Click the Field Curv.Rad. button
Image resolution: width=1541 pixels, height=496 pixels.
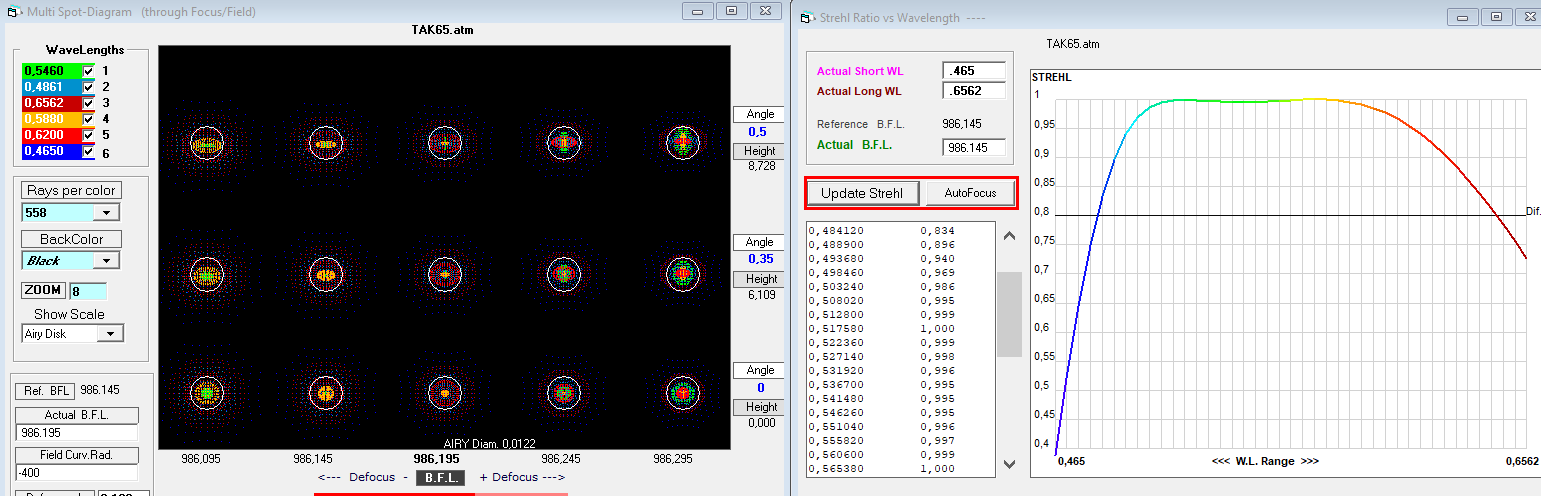pyautogui.click(x=78, y=454)
